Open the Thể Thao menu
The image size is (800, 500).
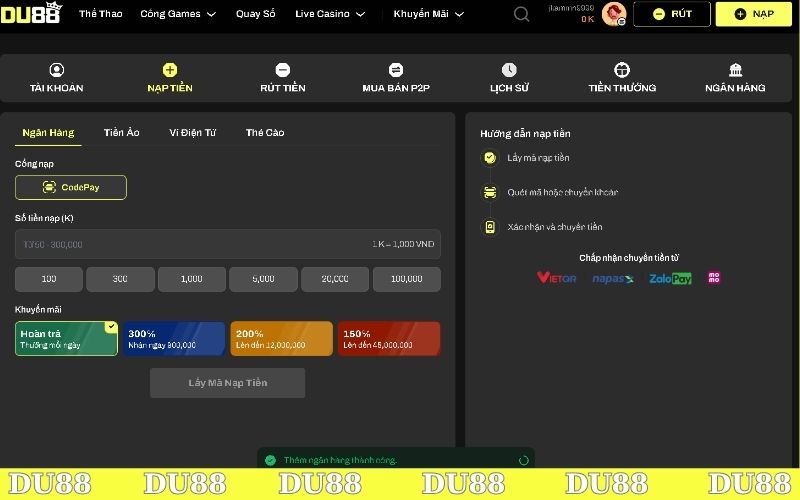point(101,14)
